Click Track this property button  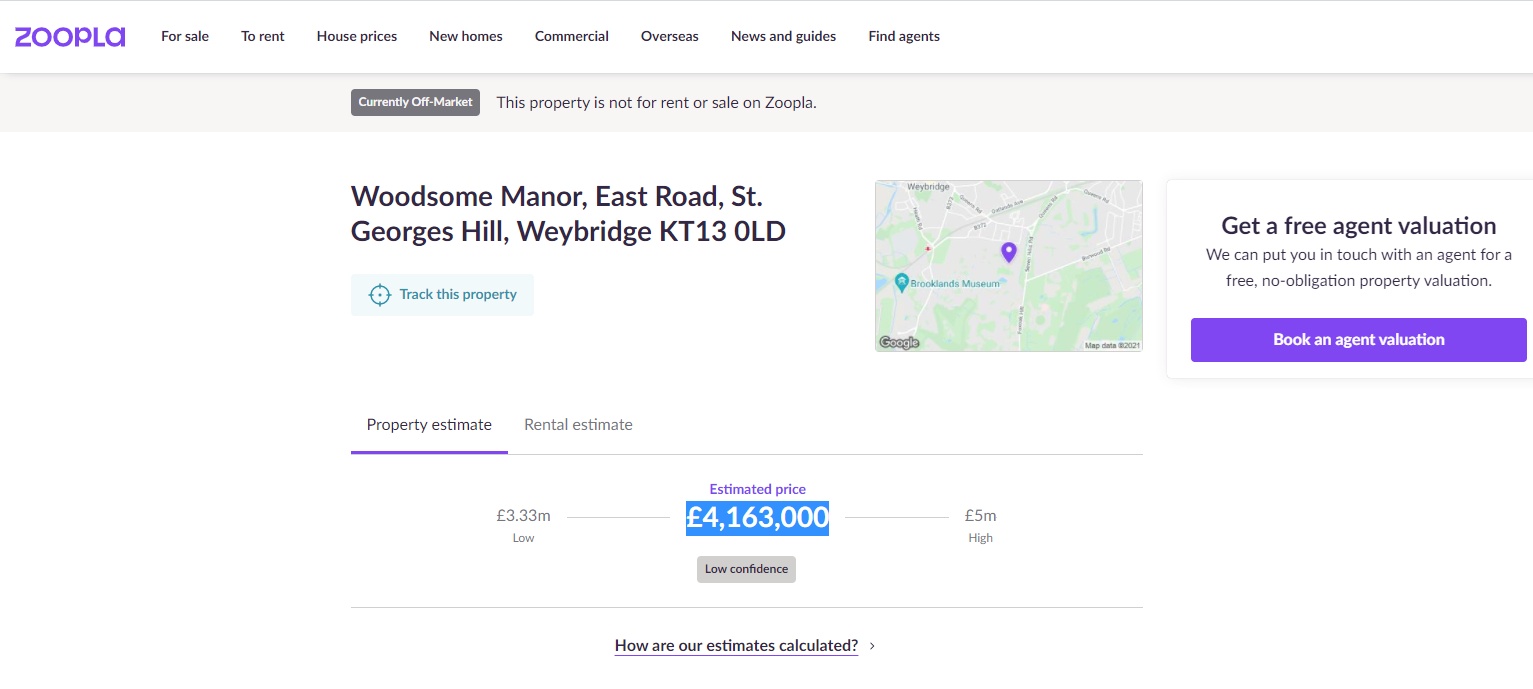click(x=442, y=295)
